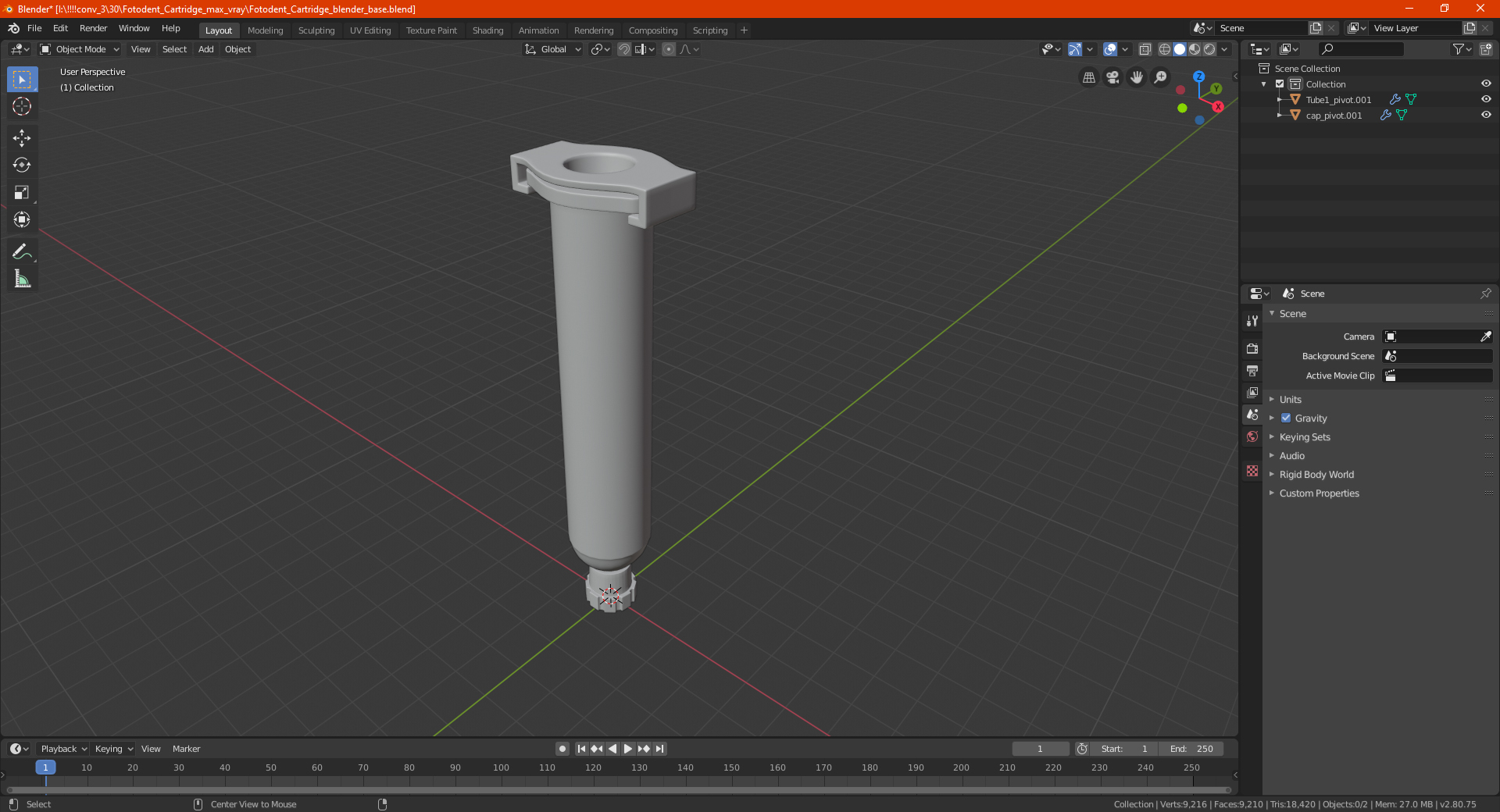
Task: Jump to the animation end frame
Action: point(660,749)
